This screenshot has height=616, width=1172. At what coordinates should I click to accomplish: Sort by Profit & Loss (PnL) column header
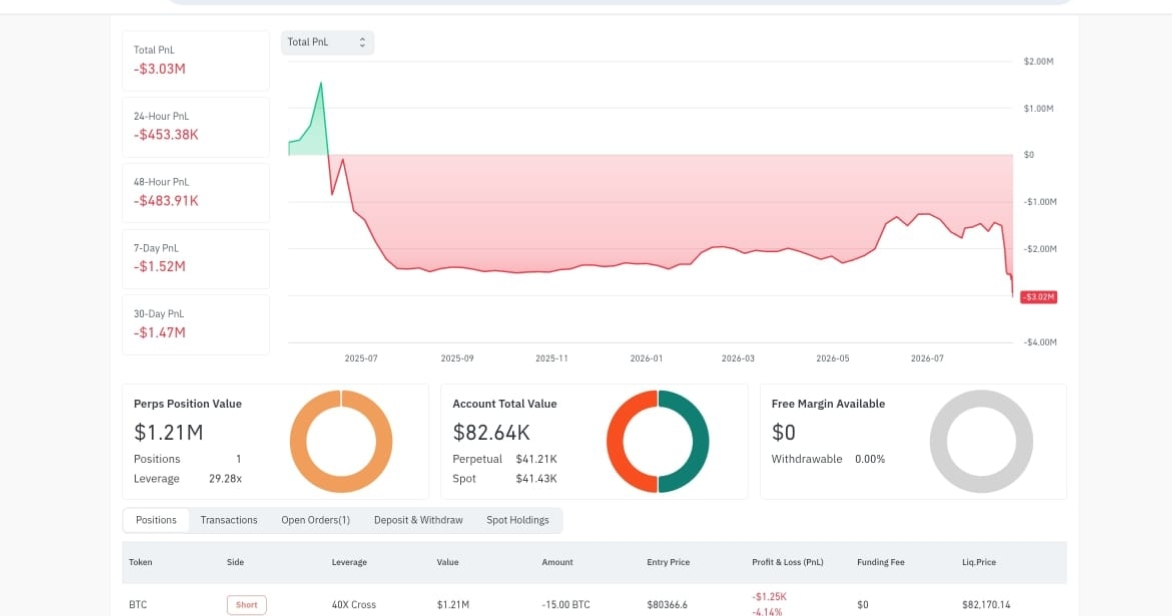787,562
